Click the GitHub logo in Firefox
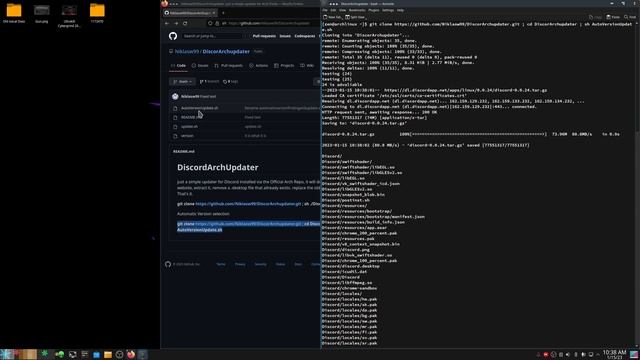640x360 pixels. click(x=173, y=36)
